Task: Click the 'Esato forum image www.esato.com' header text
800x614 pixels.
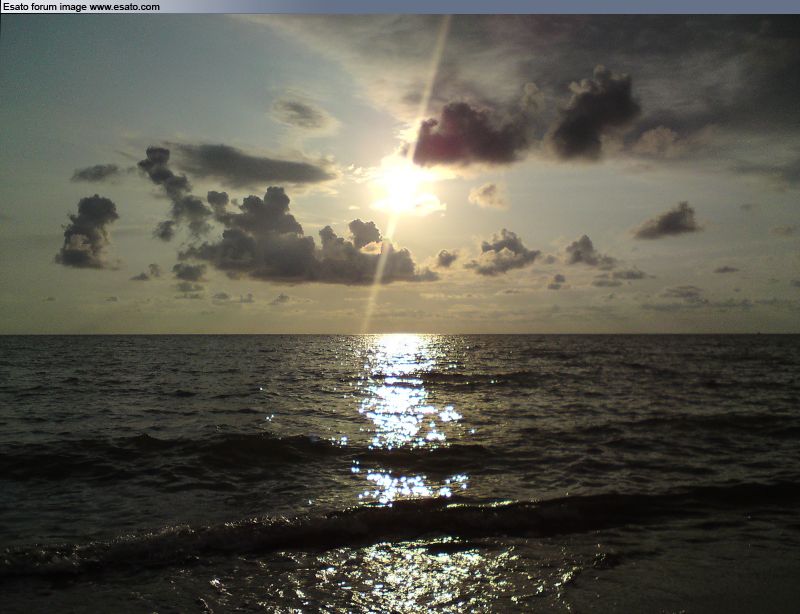Action: click(81, 7)
